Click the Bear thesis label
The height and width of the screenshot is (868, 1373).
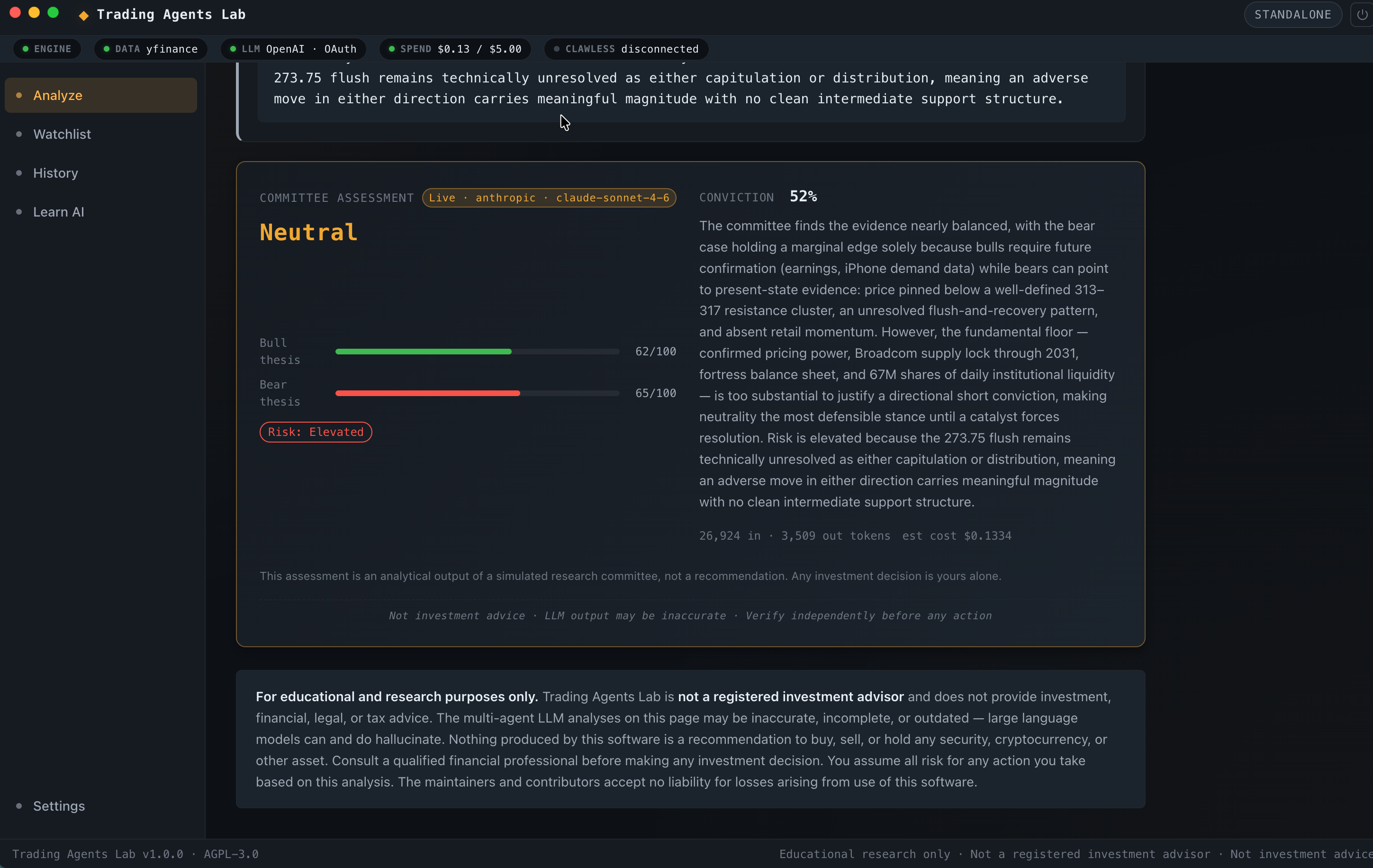coord(280,394)
